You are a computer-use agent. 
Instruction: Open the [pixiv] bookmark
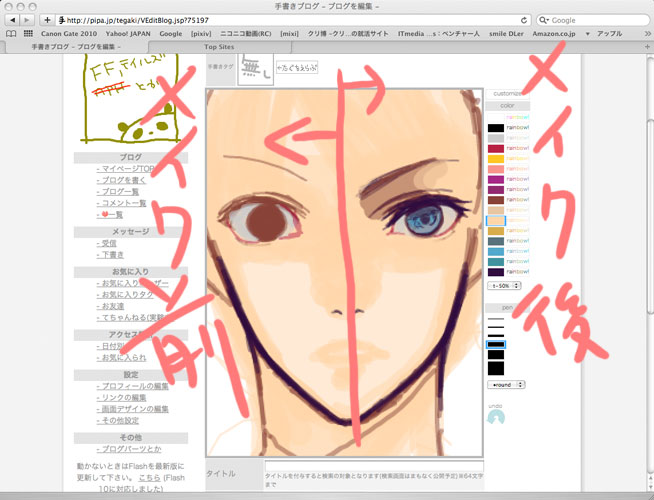click(201, 33)
